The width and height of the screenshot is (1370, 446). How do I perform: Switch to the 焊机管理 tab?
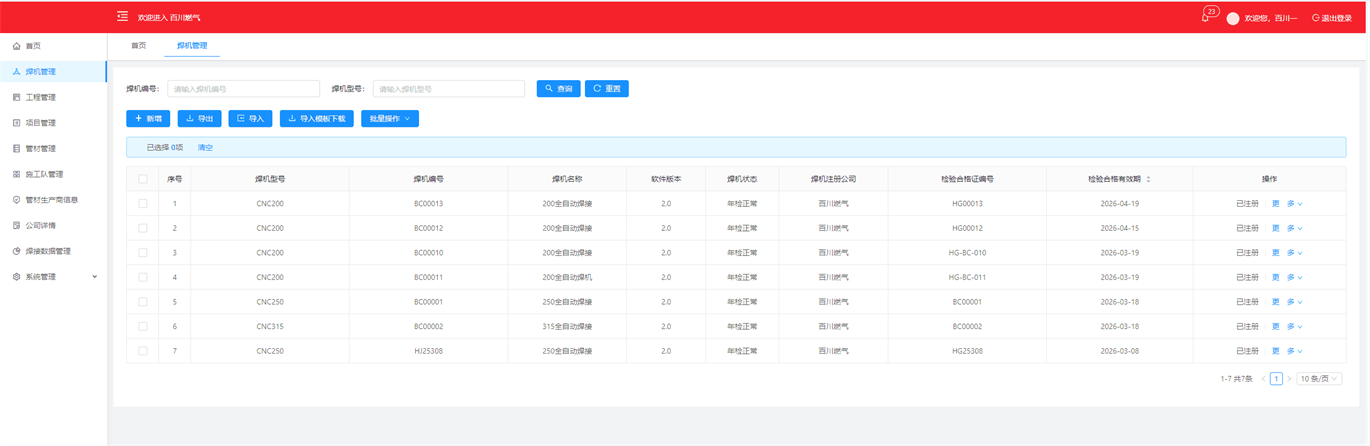(x=192, y=45)
